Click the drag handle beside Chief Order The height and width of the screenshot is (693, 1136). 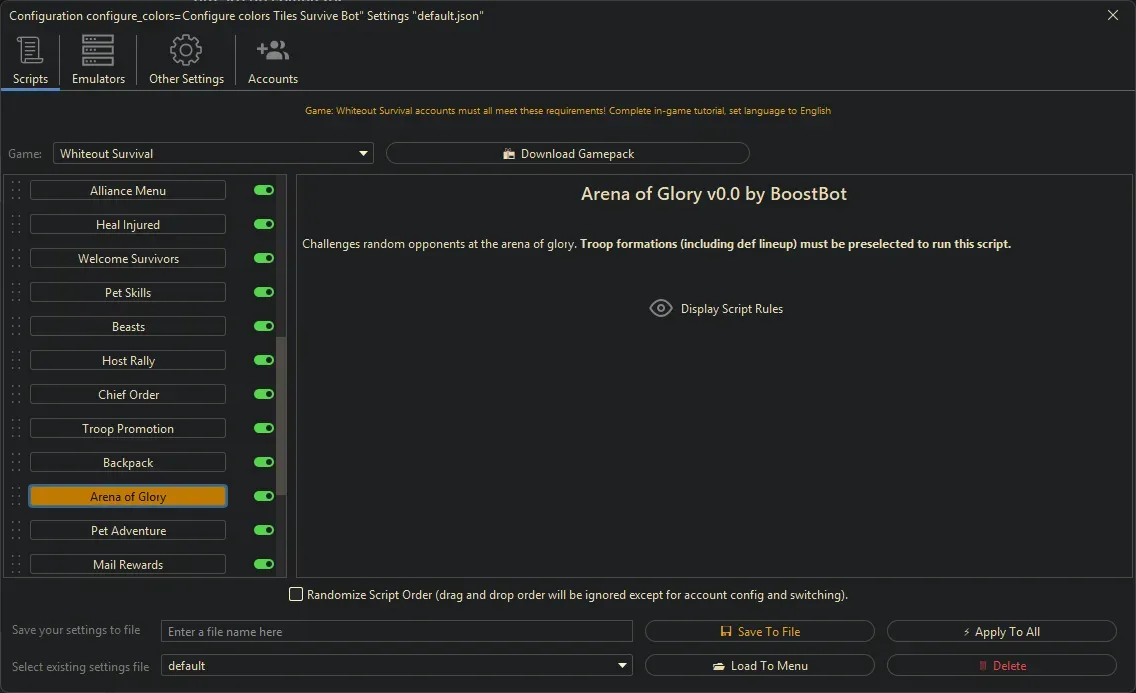(16, 395)
